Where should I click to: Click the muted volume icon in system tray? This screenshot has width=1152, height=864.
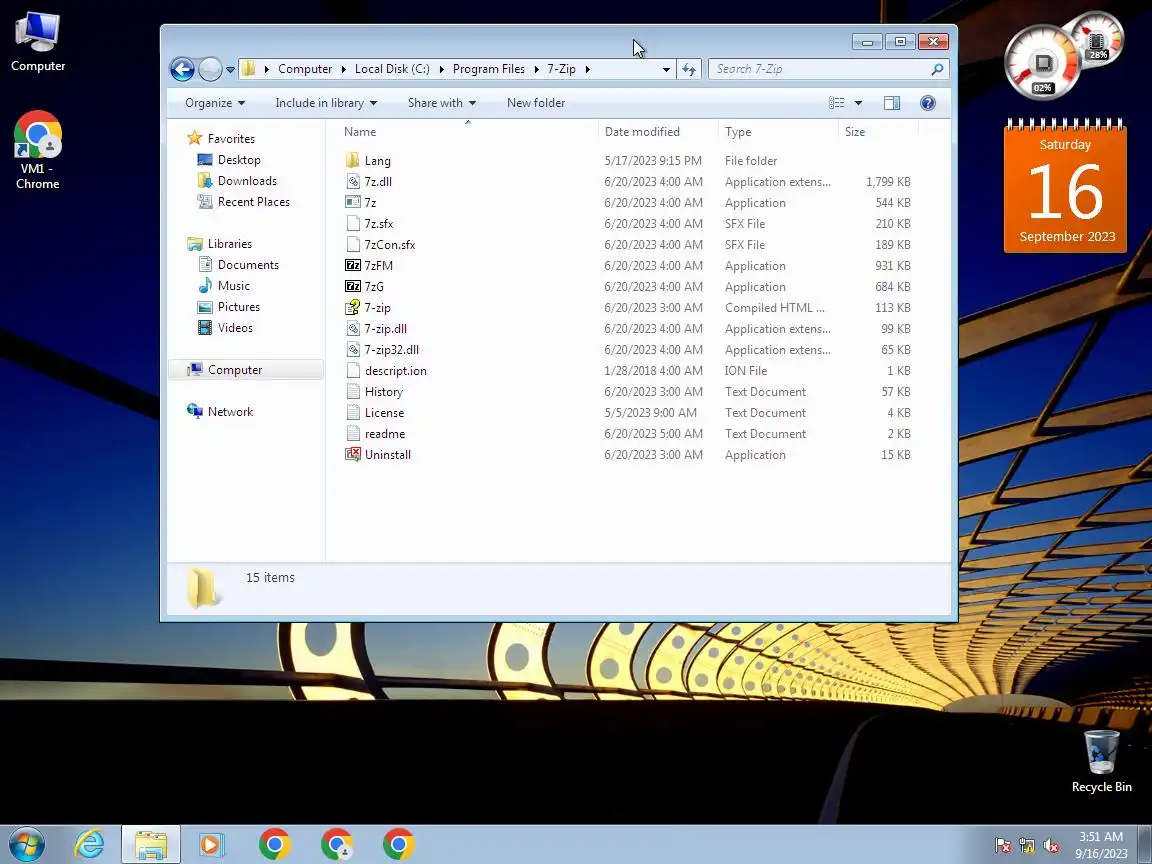point(1051,846)
